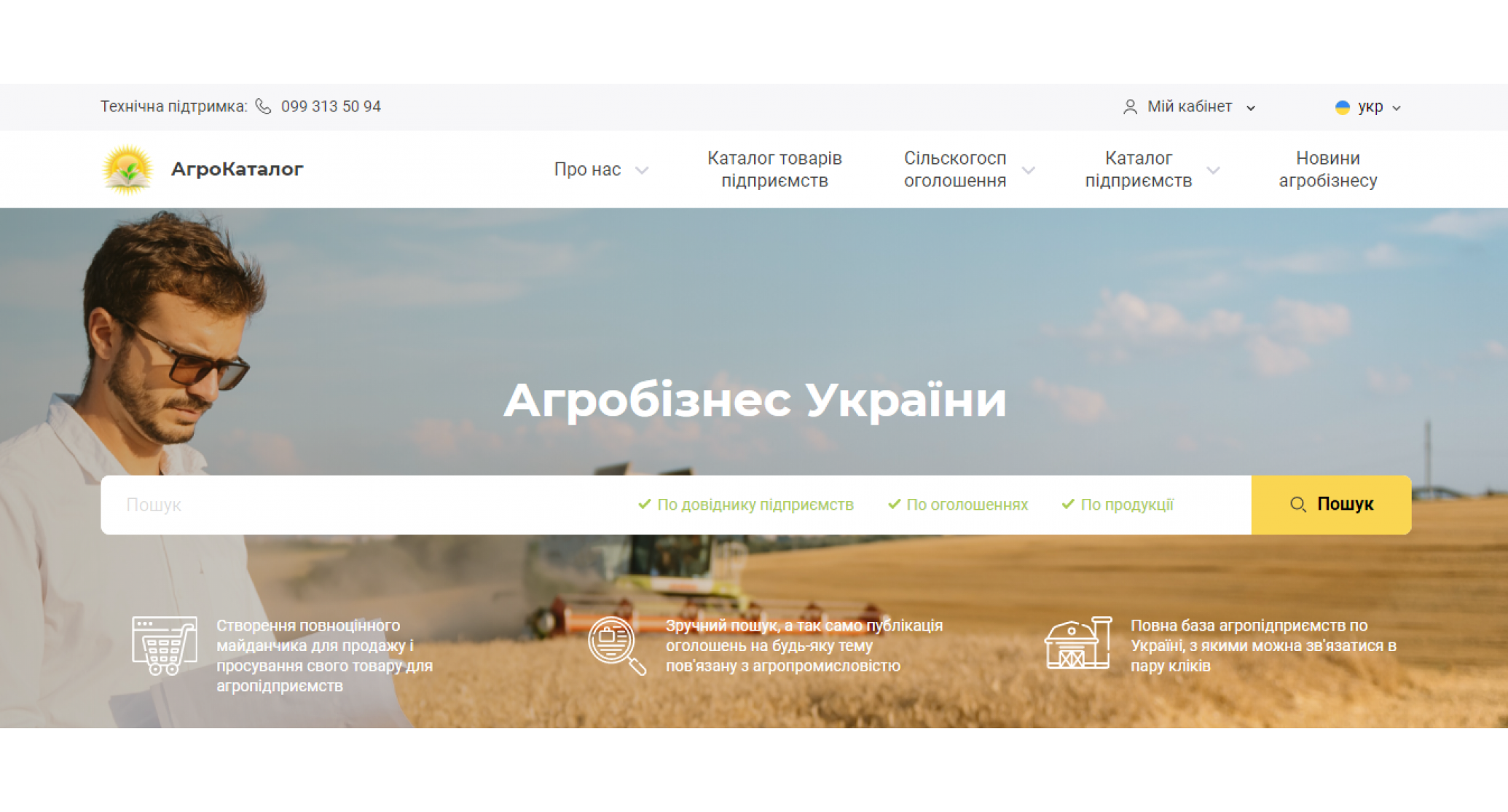Toggle search 'По продукції' option
Image resolution: width=1508 pixels, height=812 pixels.
point(1118,505)
